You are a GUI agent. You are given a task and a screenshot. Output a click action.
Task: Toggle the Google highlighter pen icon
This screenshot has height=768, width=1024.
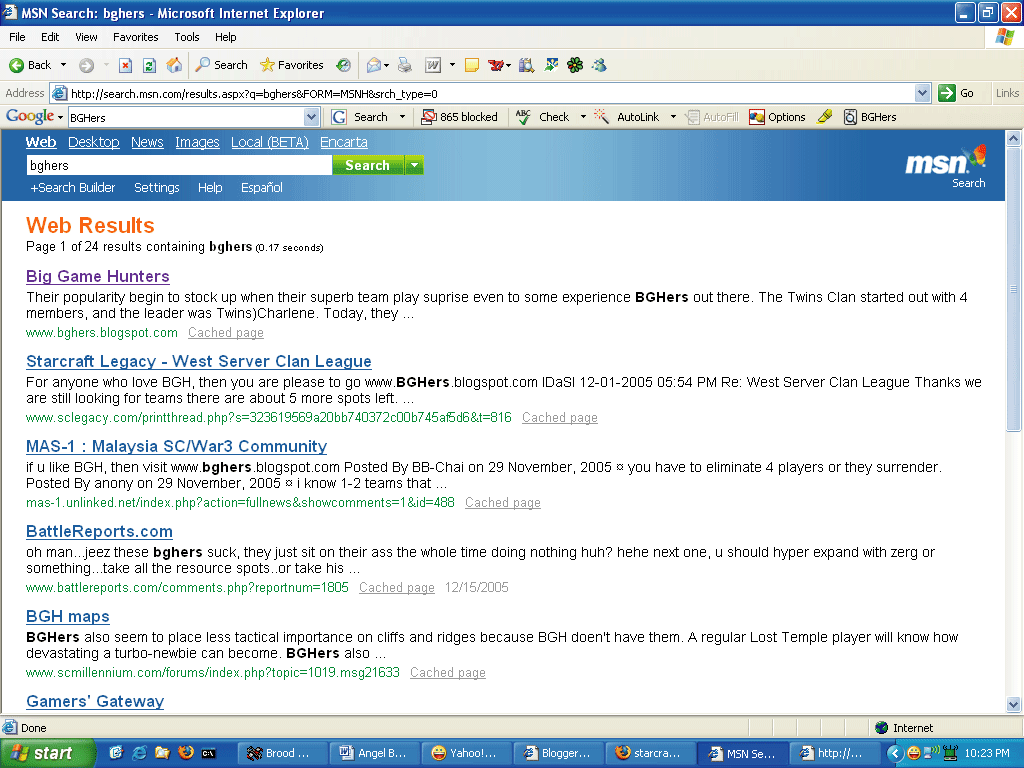click(x=825, y=117)
